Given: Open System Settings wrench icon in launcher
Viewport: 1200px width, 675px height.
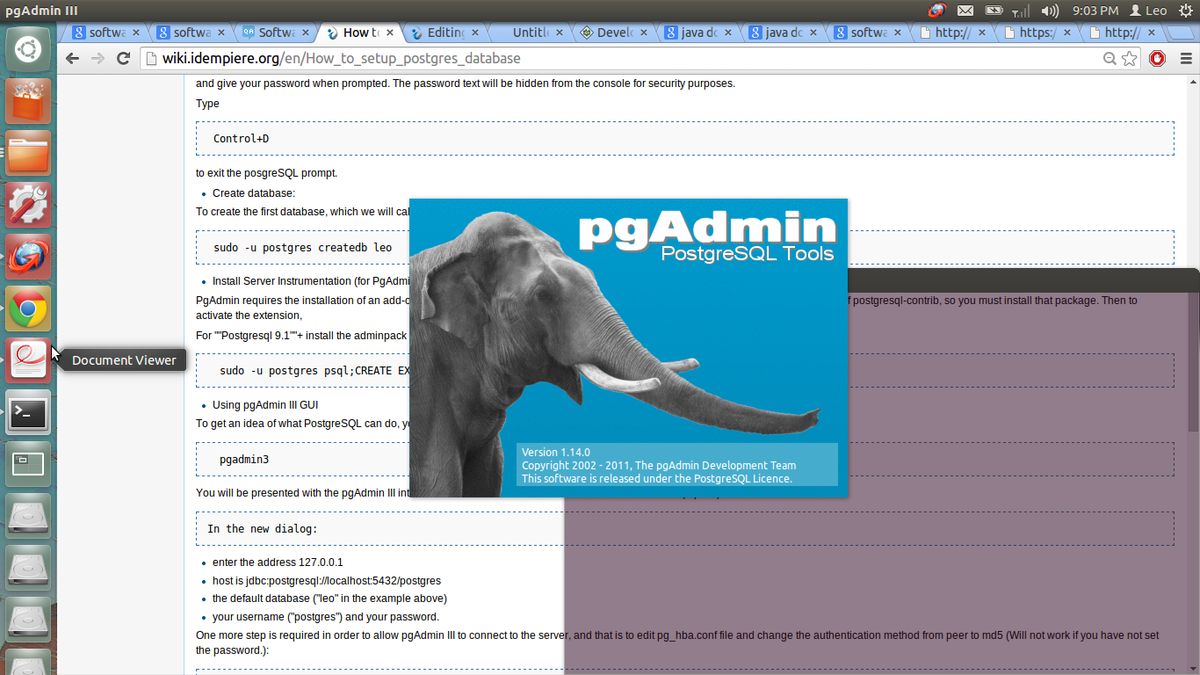Looking at the screenshot, I should [28, 205].
